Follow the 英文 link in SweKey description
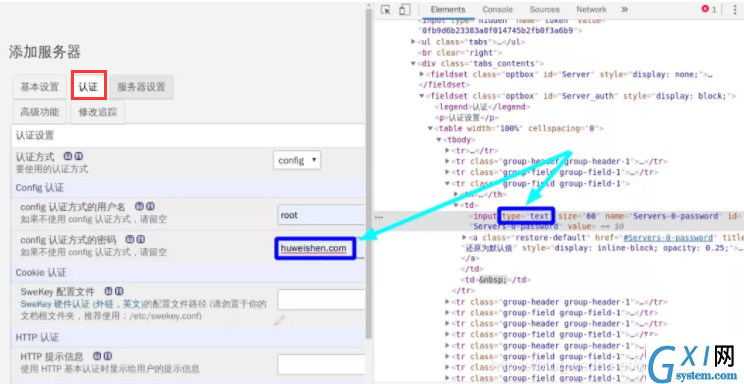This screenshot has width=744, height=384. [x=131, y=304]
